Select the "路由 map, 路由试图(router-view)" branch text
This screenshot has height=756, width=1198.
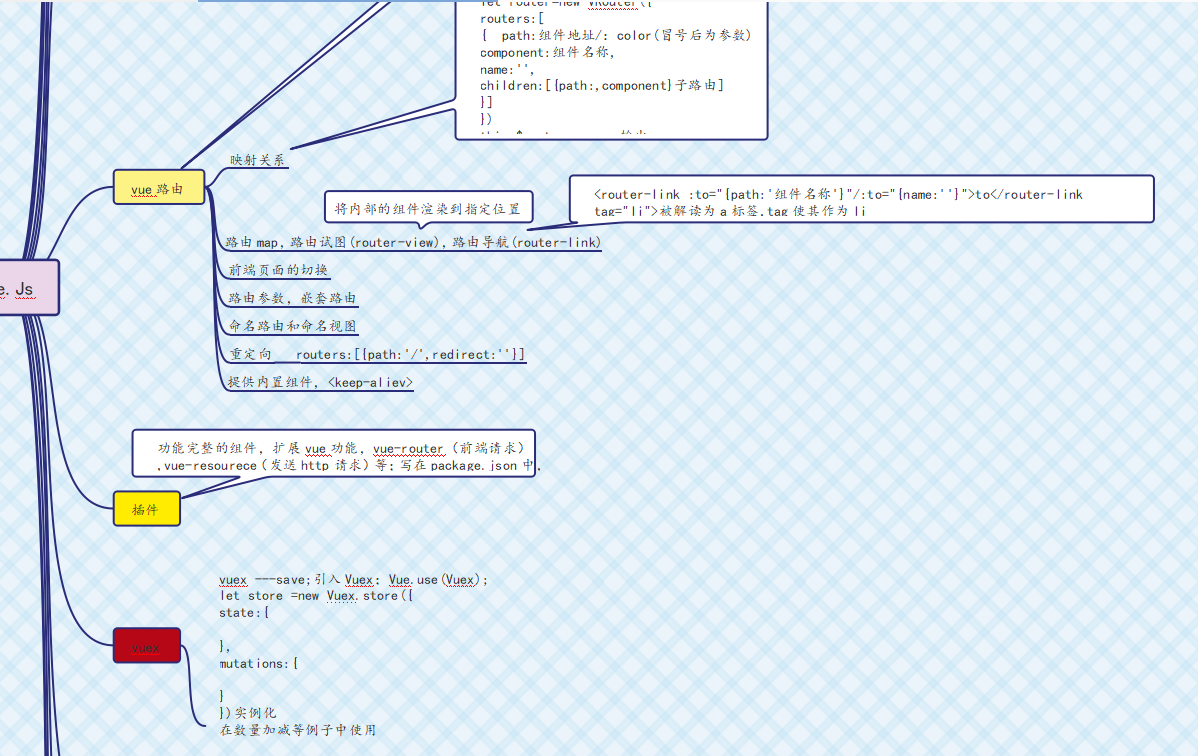(x=413, y=242)
